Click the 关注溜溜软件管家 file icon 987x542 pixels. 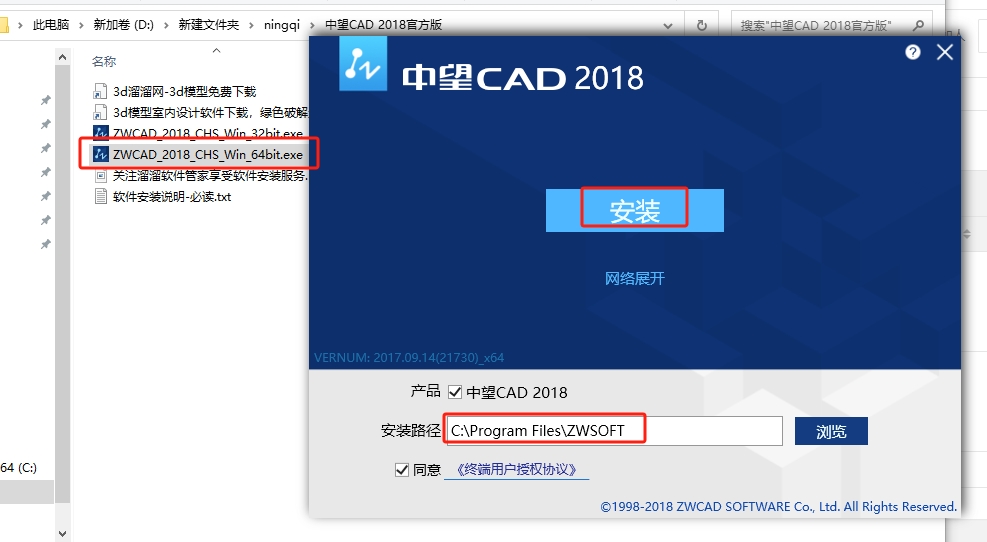100,176
